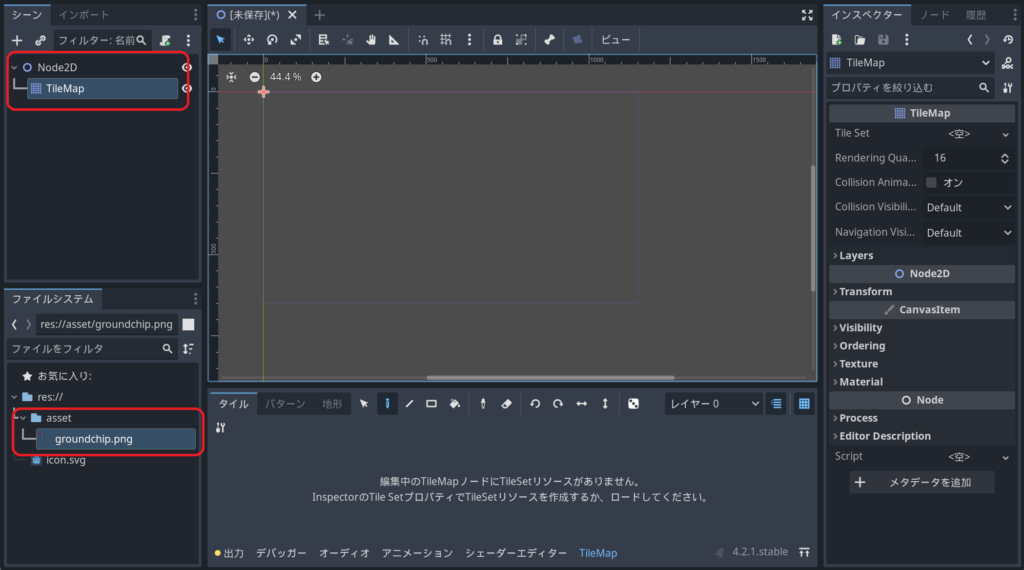Select the Rotate mode tool

point(272,40)
